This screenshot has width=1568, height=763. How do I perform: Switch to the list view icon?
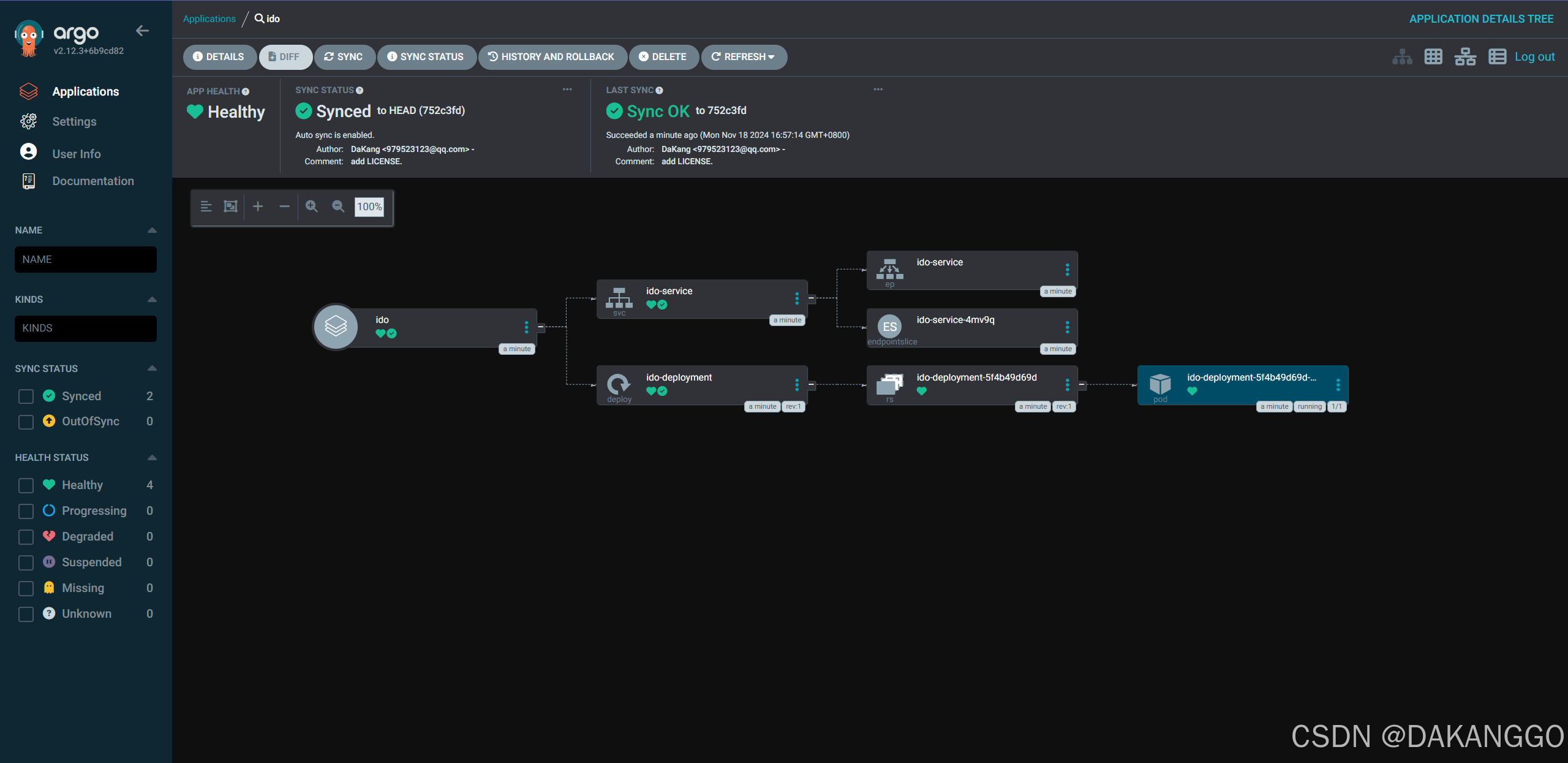point(1497,57)
